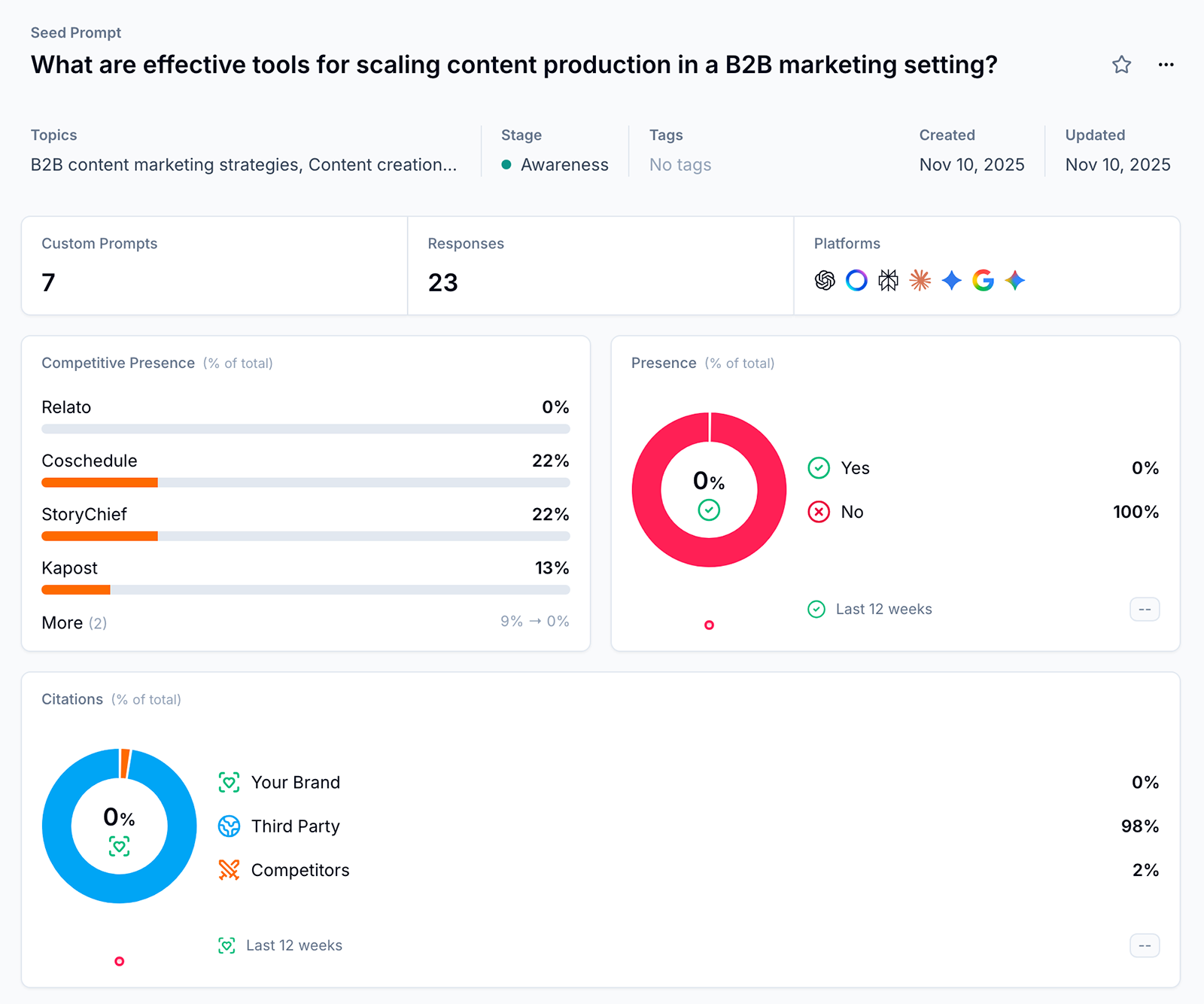Click the Awareness stage label
1204x1004 pixels.
(x=564, y=165)
